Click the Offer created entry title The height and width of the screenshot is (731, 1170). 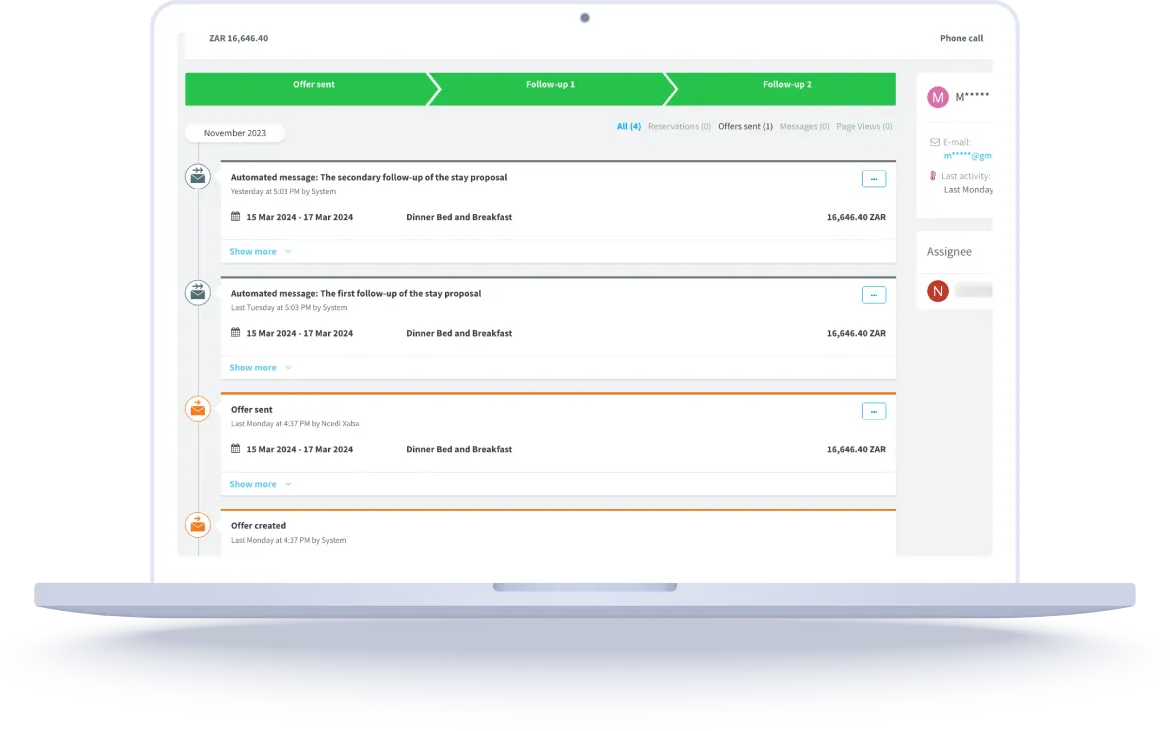[258, 526]
